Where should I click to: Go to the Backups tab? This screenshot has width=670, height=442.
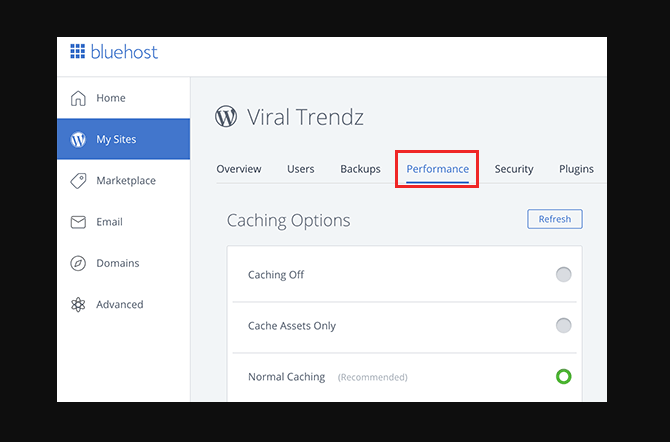click(x=360, y=169)
